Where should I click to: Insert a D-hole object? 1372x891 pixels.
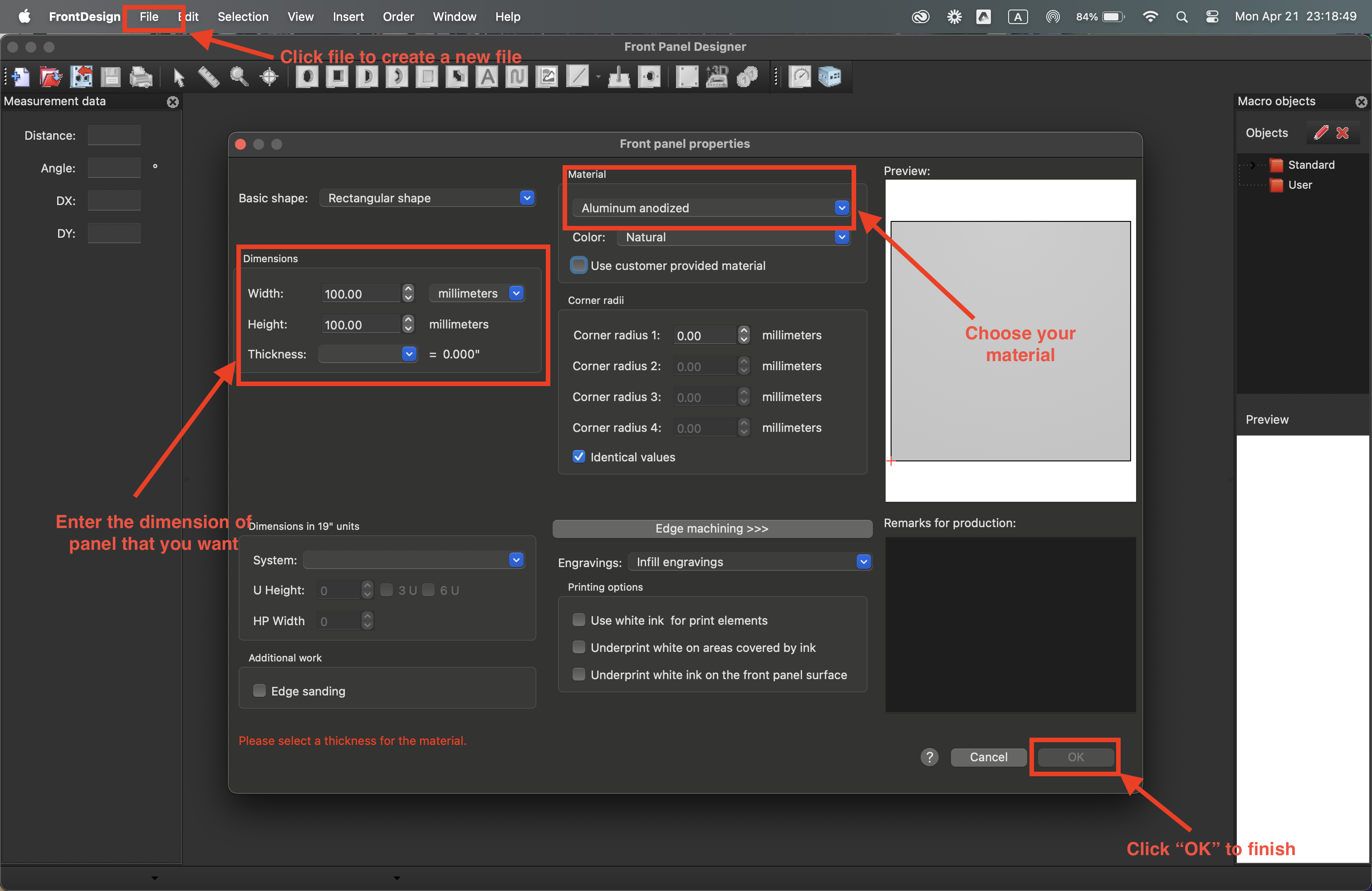[x=367, y=77]
